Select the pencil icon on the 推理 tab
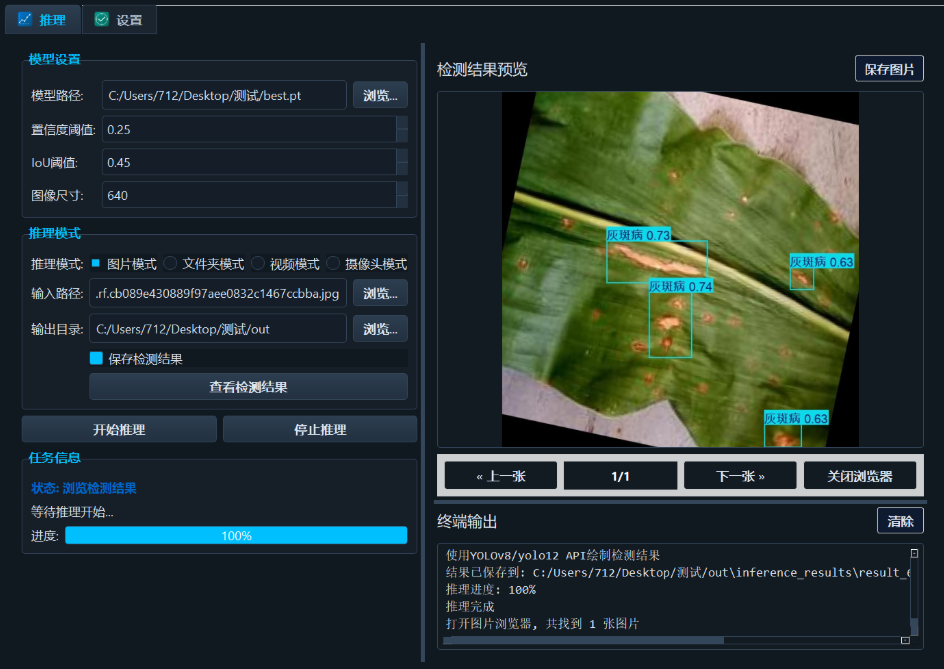Image resolution: width=944 pixels, height=669 pixels. point(26,18)
